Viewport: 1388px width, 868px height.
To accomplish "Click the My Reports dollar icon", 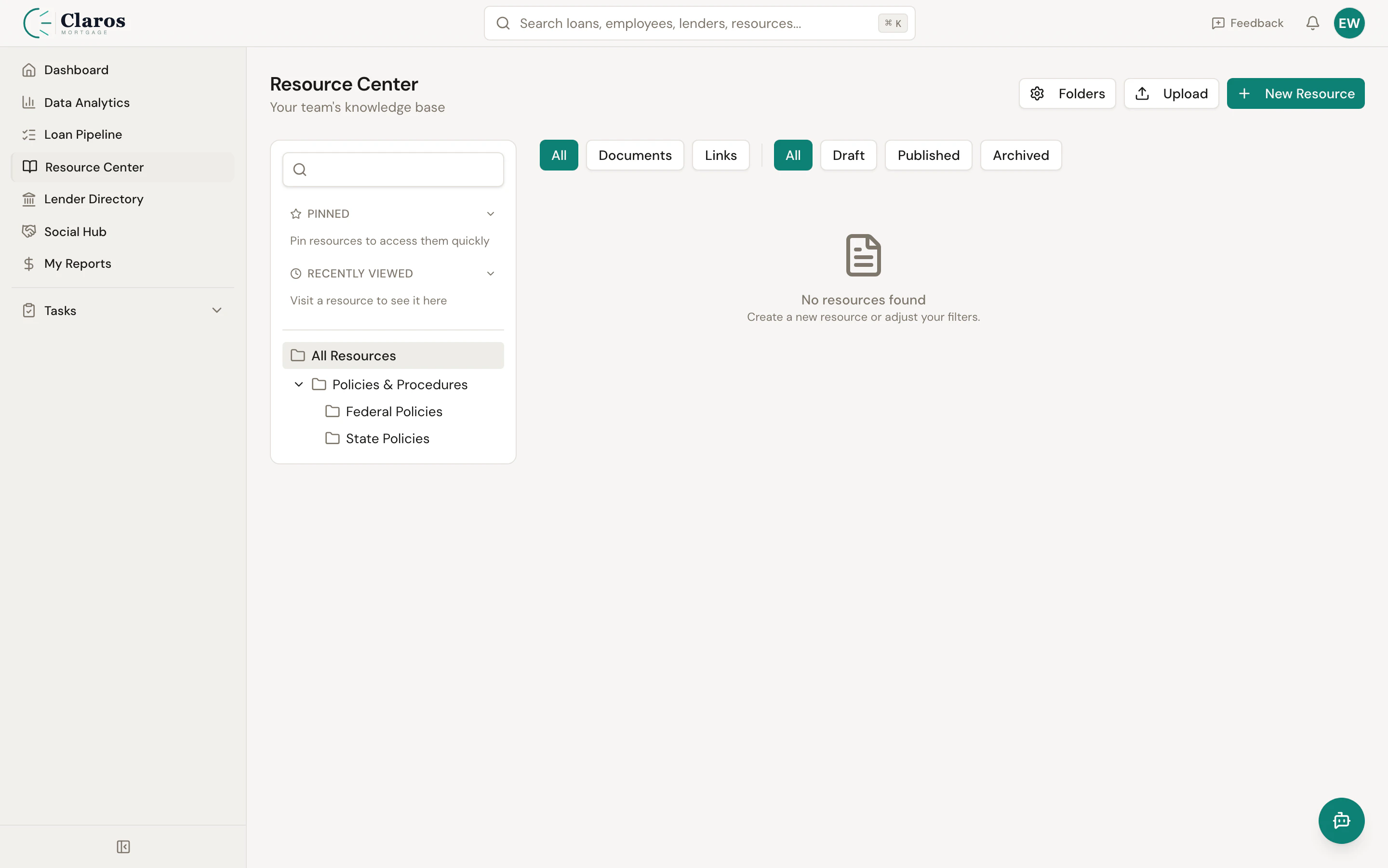I will tap(28, 263).
